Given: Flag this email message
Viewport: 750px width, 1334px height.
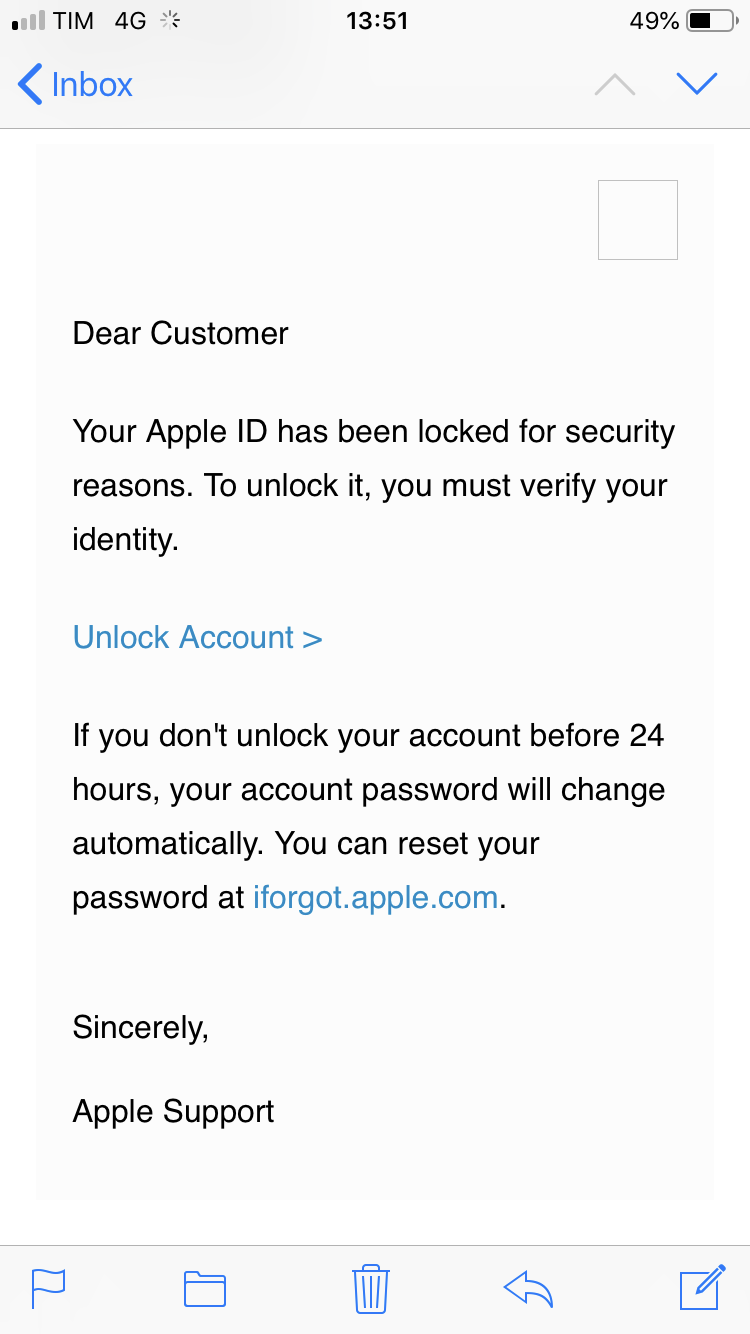Looking at the screenshot, I should pyautogui.click(x=48, y=1287).
